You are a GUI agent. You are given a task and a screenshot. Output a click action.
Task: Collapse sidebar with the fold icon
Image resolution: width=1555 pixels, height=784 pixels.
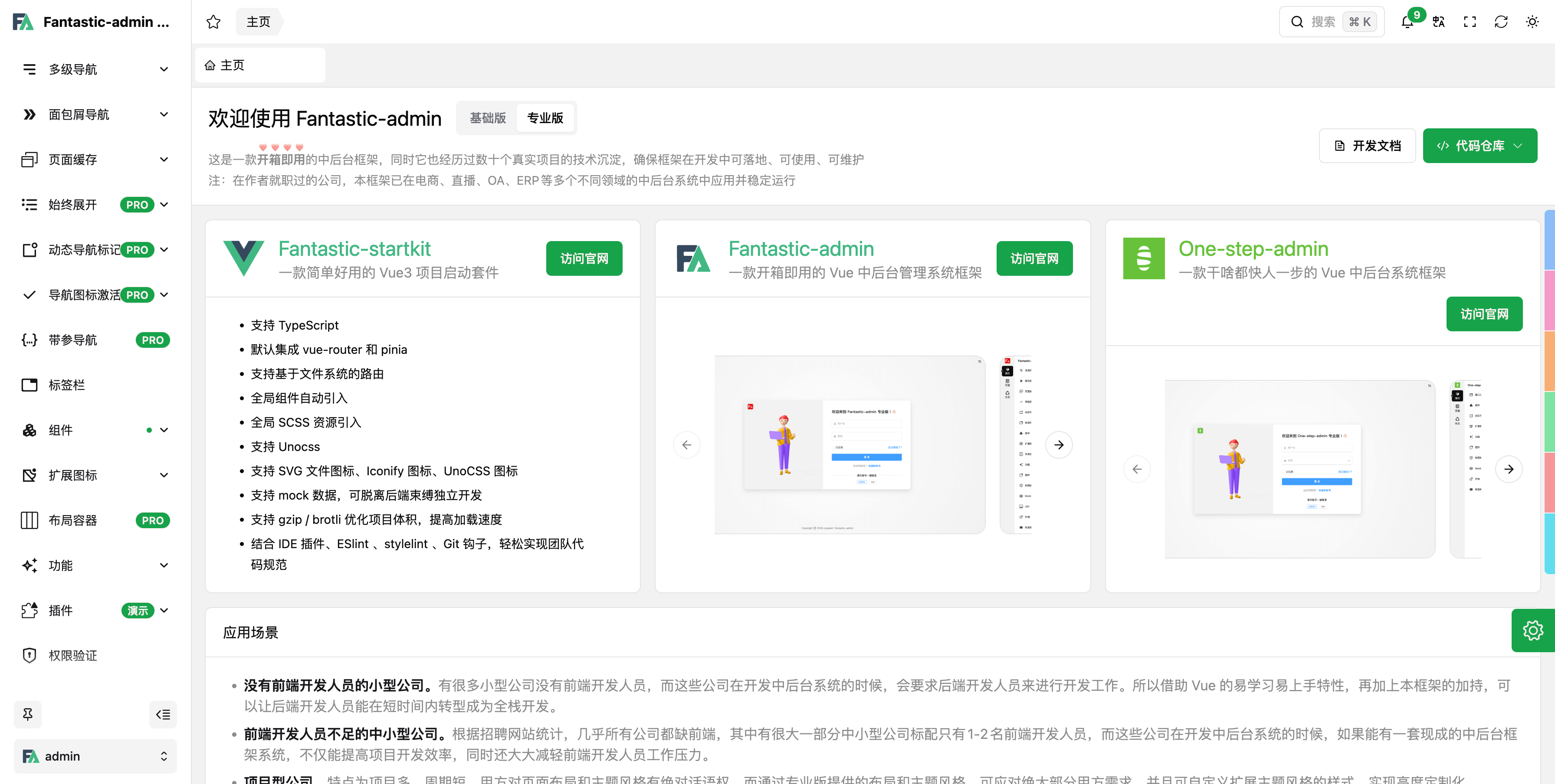[x=163, y=714]
